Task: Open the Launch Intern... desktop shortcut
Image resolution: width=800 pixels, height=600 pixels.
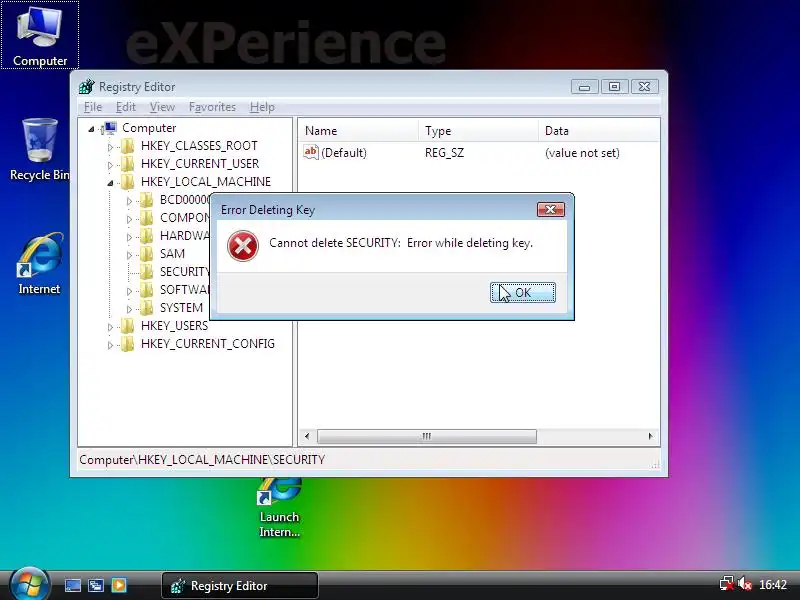Action: click(279, 509)
